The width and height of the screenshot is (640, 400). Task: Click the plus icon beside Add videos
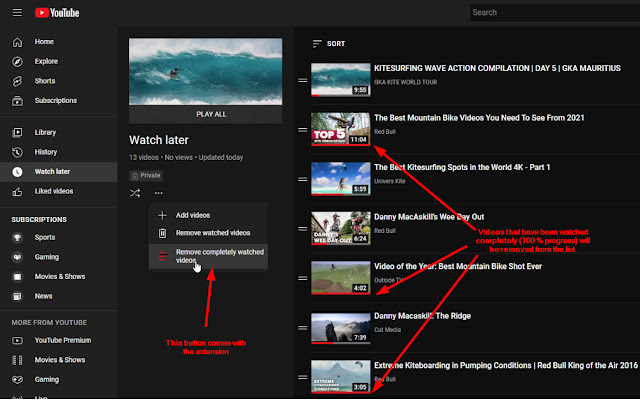pyautogui.click(x=162, y=215)
